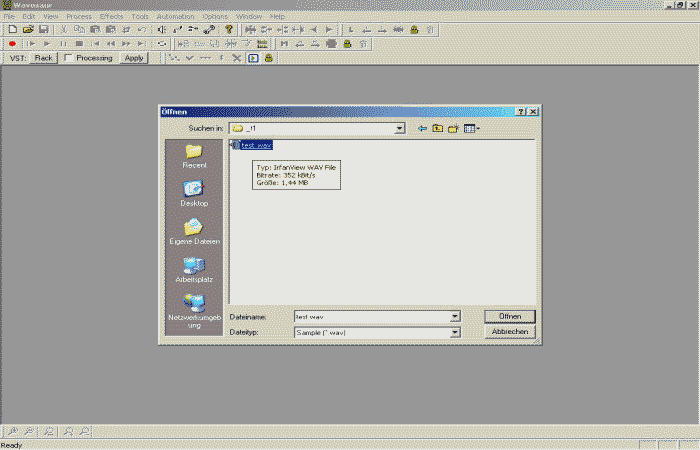The width and height of the screenshot is (700, 450).
Task: Open the VST Rack button
Action: (x=43, y=58)
